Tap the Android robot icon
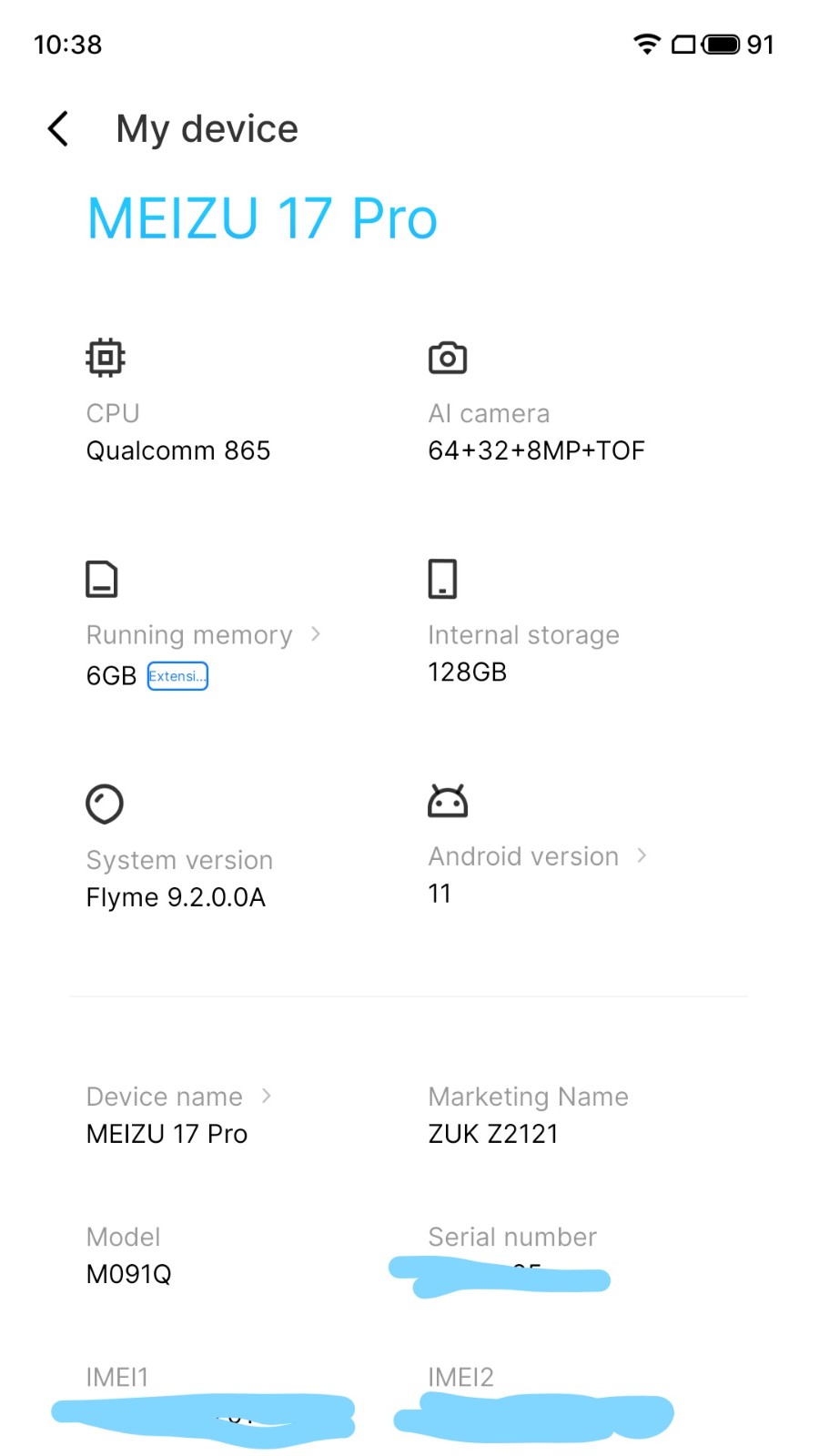This screenshot has height=1456, width=819. pos(448,801)
